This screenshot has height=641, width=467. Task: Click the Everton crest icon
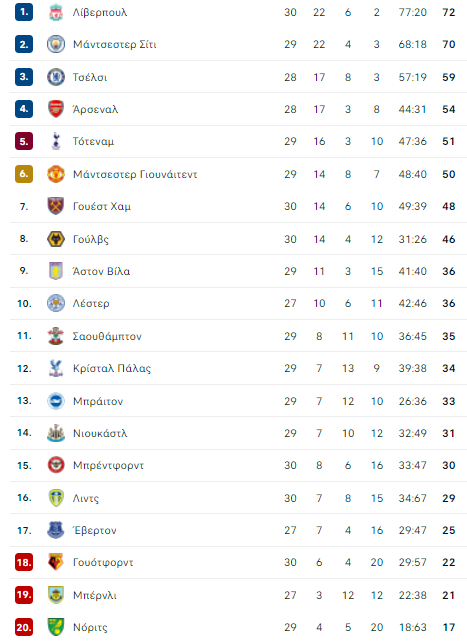(56, 530)
